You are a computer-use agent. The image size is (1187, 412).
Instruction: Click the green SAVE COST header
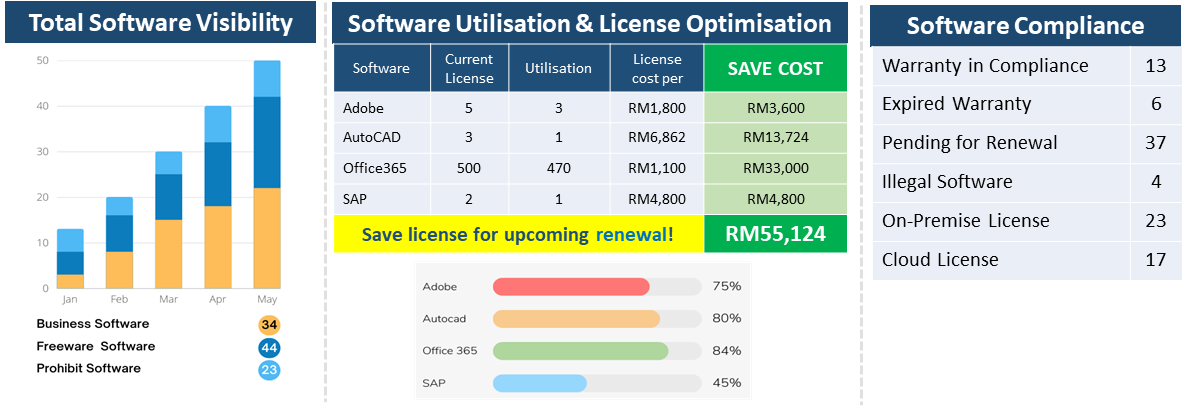(775, 68)
